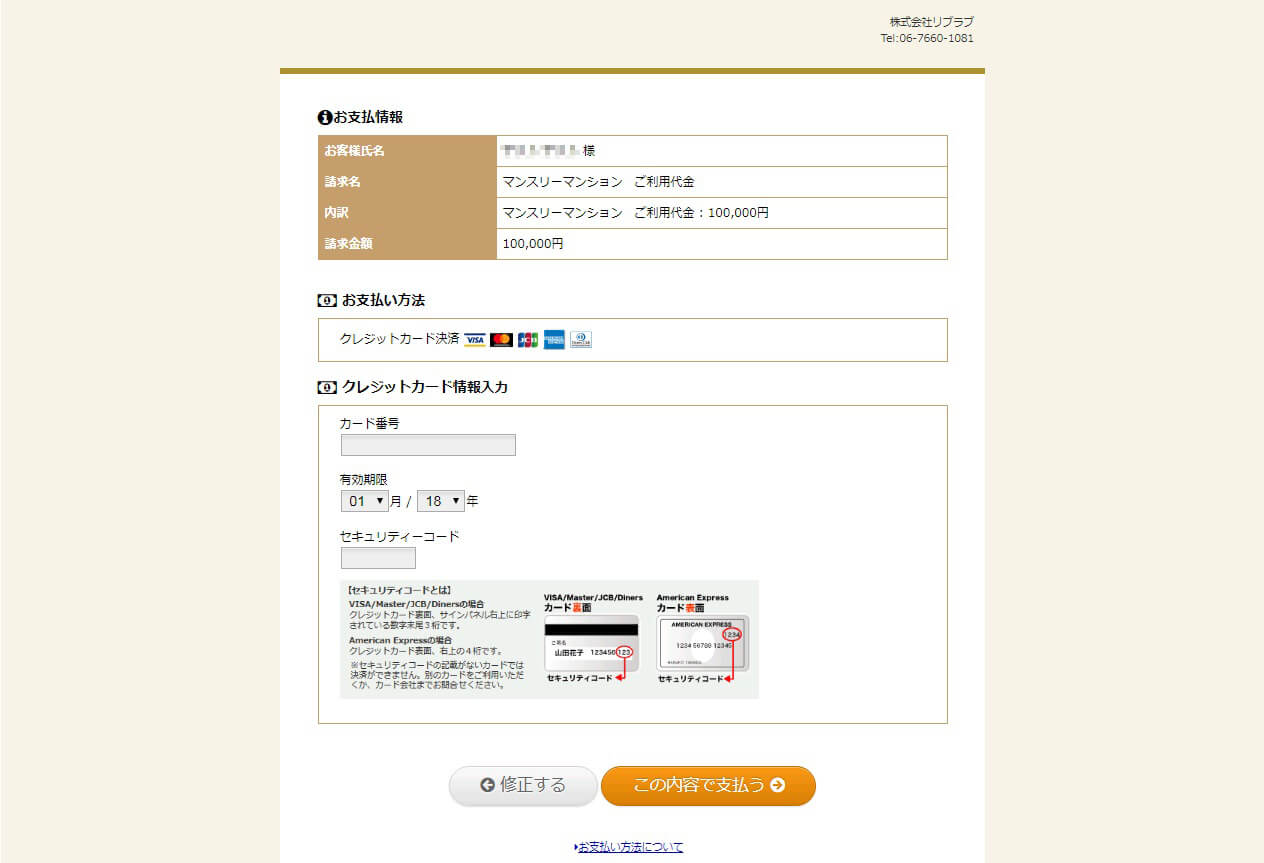The image size is (1264, 863).
Task: Click the money icon beside クレジットカード情報入力
Action: pyautogui.click(x=327, y=387)
